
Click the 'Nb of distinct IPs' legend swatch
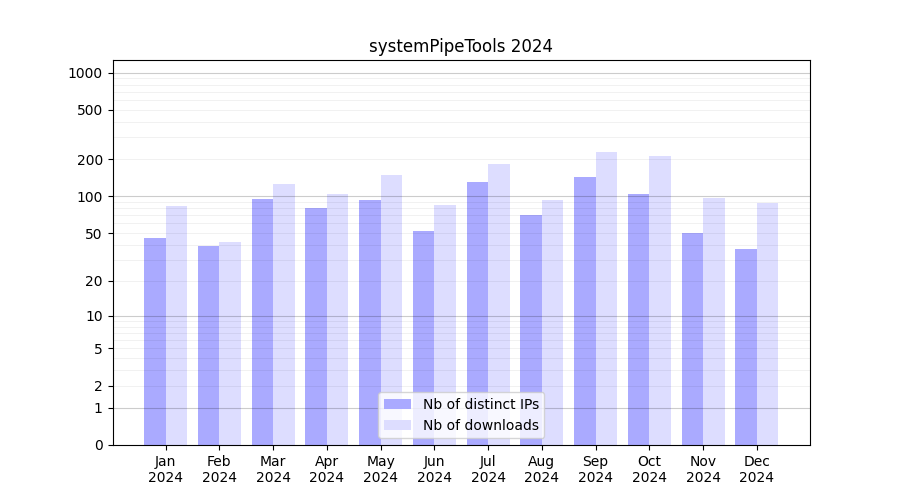tap(397, 404)
